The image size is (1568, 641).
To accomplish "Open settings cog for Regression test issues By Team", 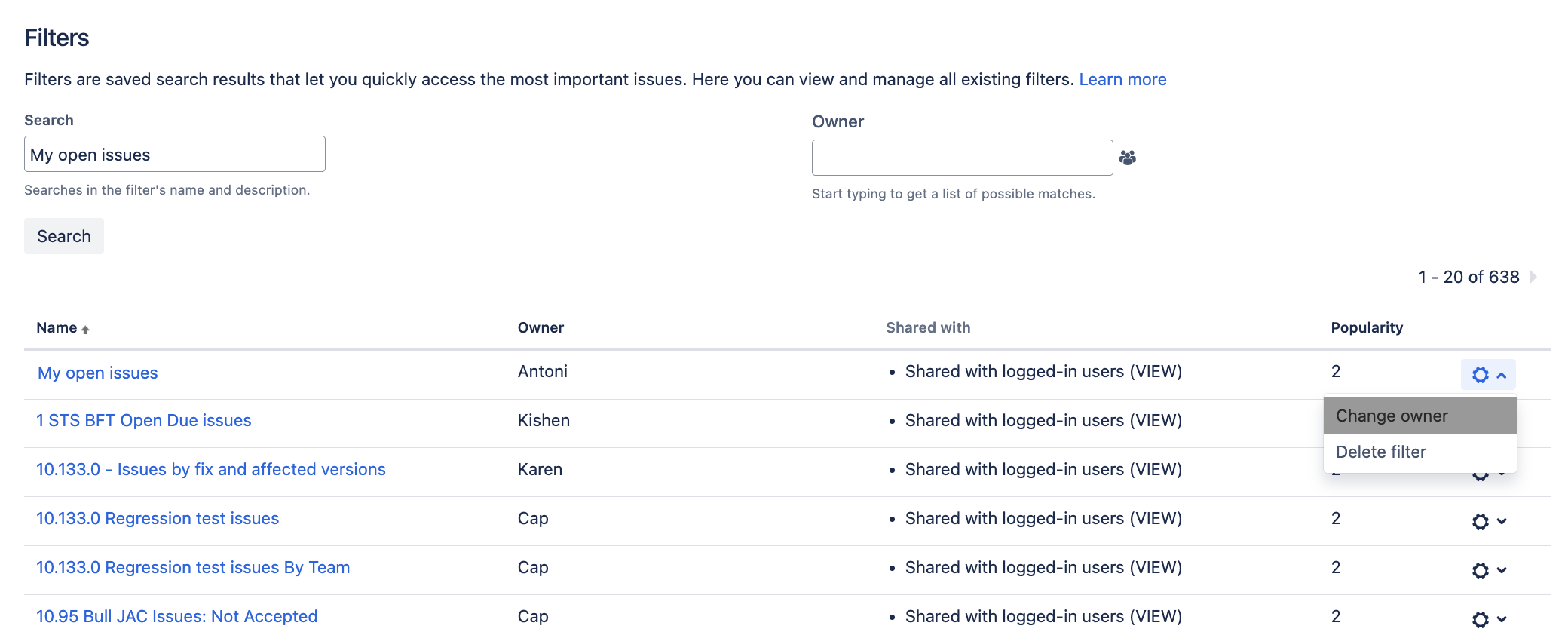I will pos(1480,570).
